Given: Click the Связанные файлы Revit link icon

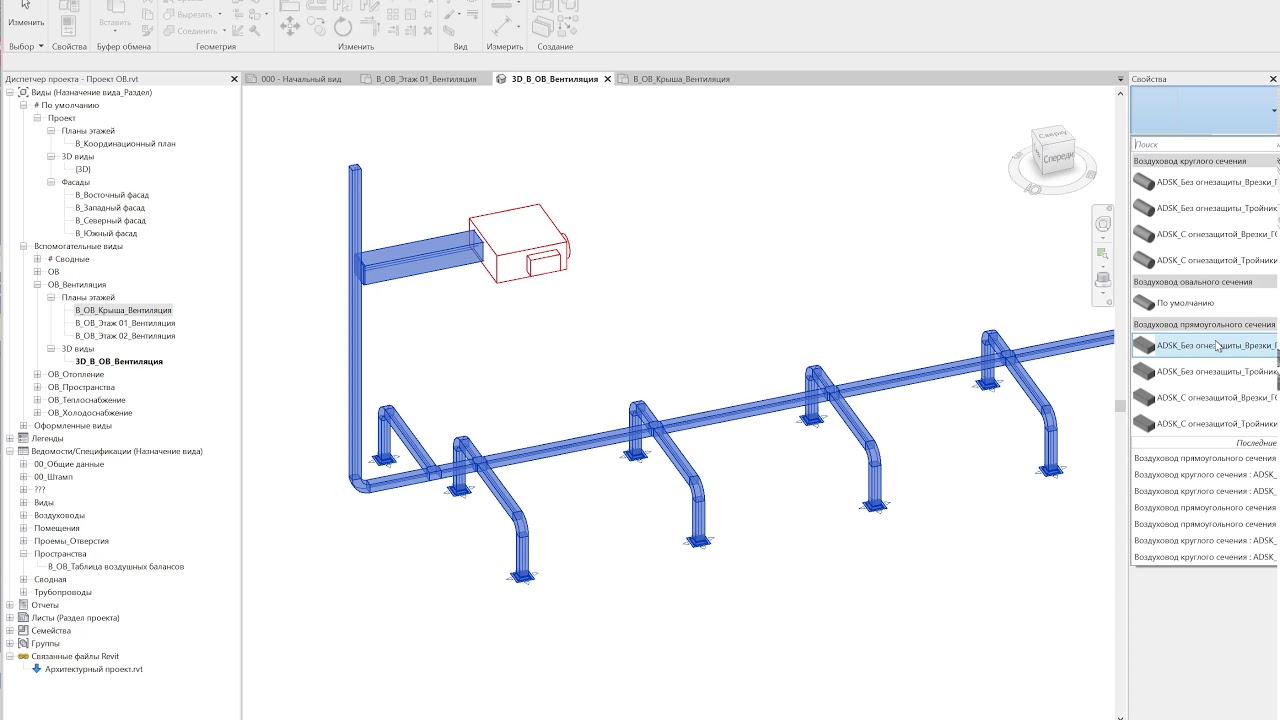Looking at the screenshot, I should coord(23,657).
